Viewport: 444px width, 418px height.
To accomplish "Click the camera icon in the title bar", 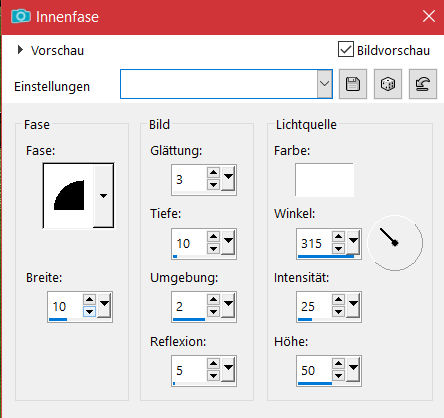I will (20, 16).
